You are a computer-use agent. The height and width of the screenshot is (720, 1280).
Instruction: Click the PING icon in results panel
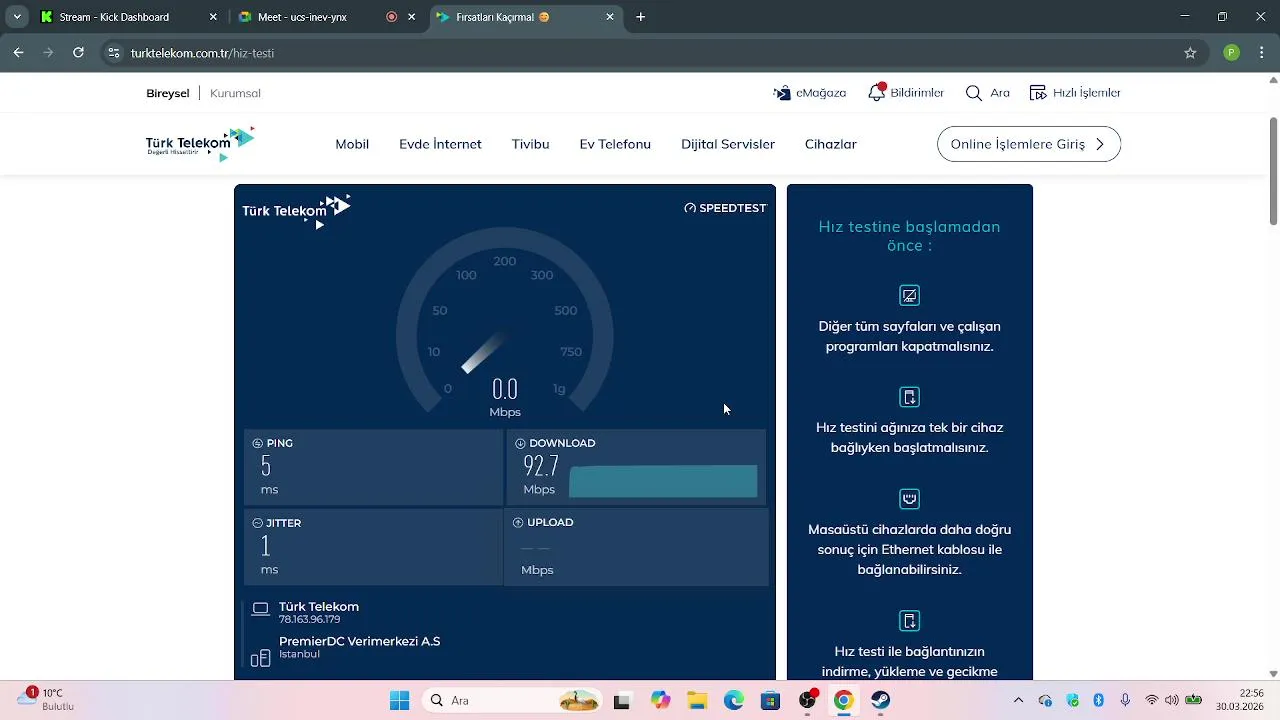pyautogui.click(x=258, y=443)
